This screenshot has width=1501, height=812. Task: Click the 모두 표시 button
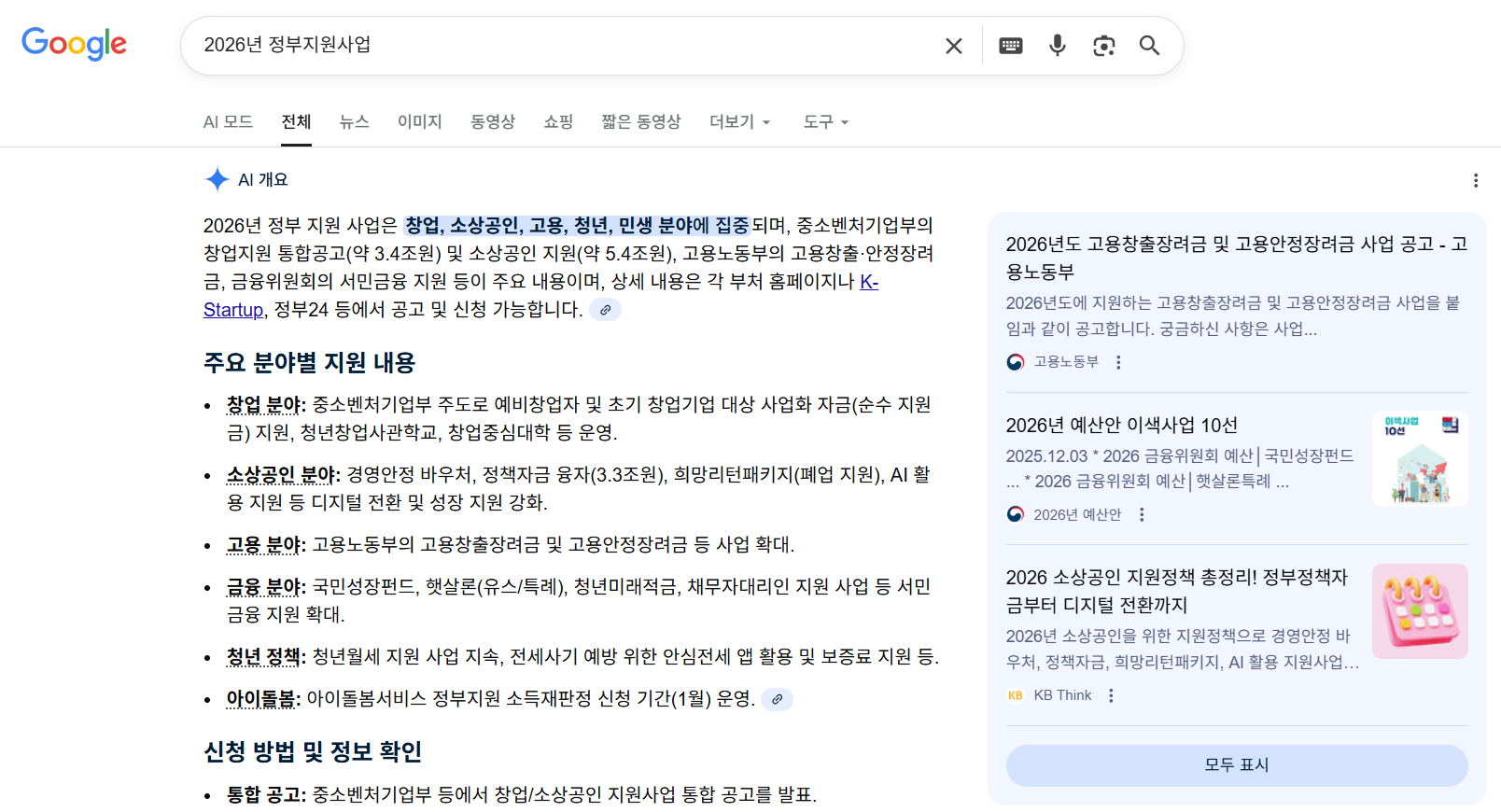pyautogui.click(x=1237, y=765)
